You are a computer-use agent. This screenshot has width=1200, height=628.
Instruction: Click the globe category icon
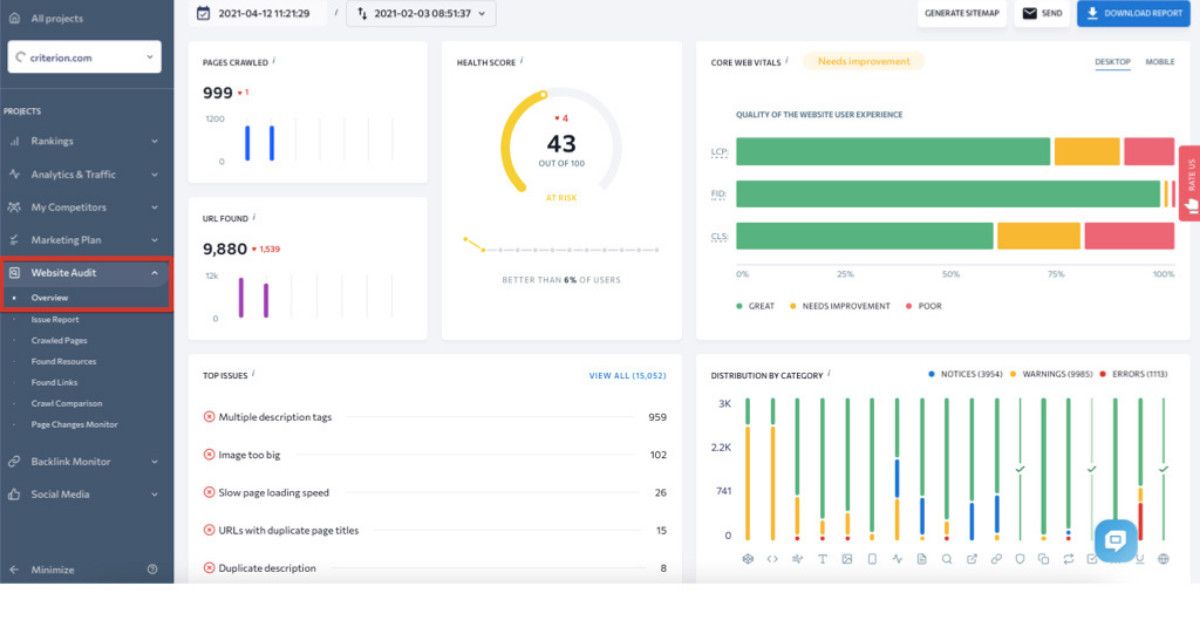(1163, 559)
